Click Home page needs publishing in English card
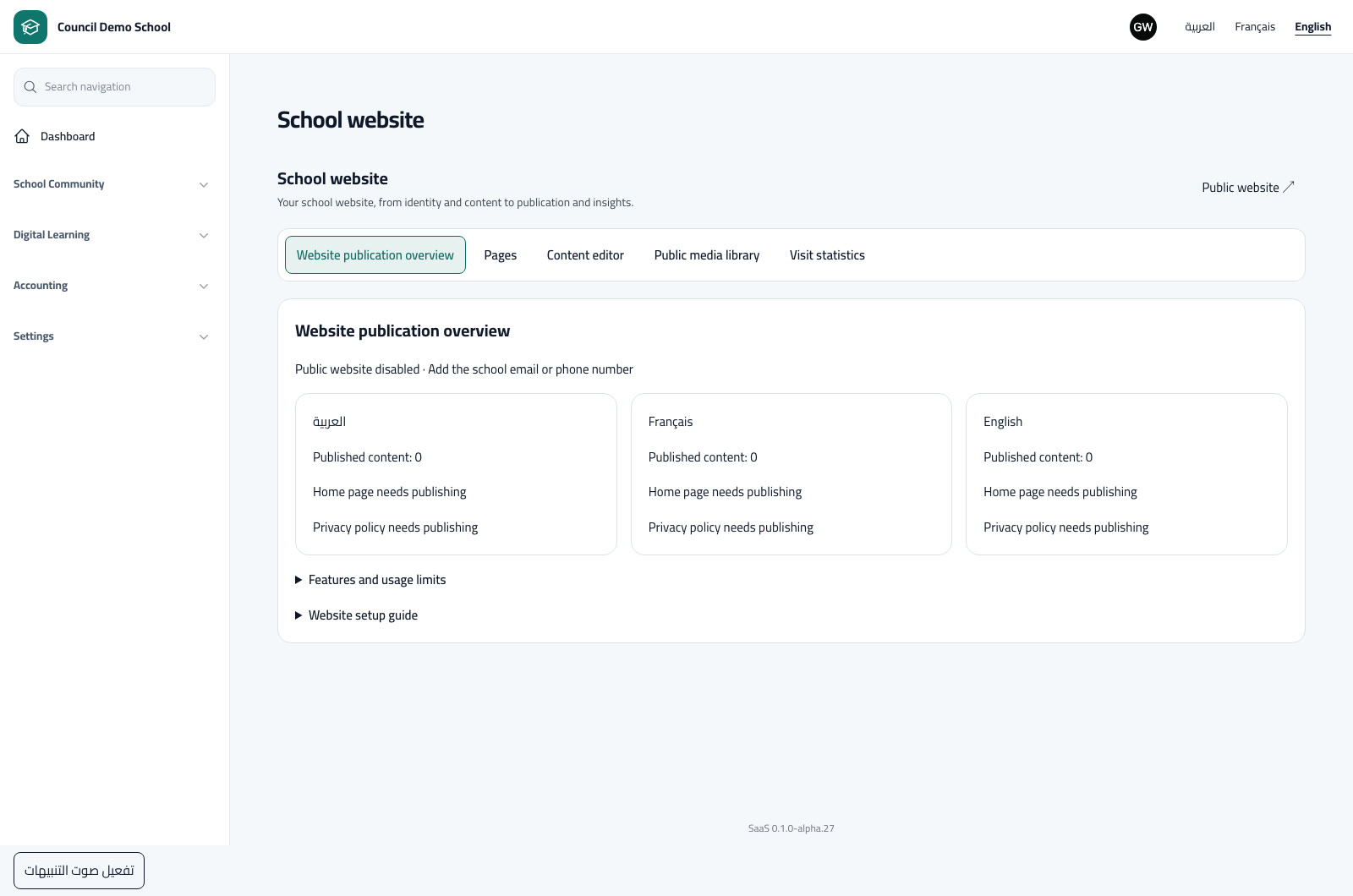Image resolution: width=1353 pixels, height=896 pixels. 1060,492
